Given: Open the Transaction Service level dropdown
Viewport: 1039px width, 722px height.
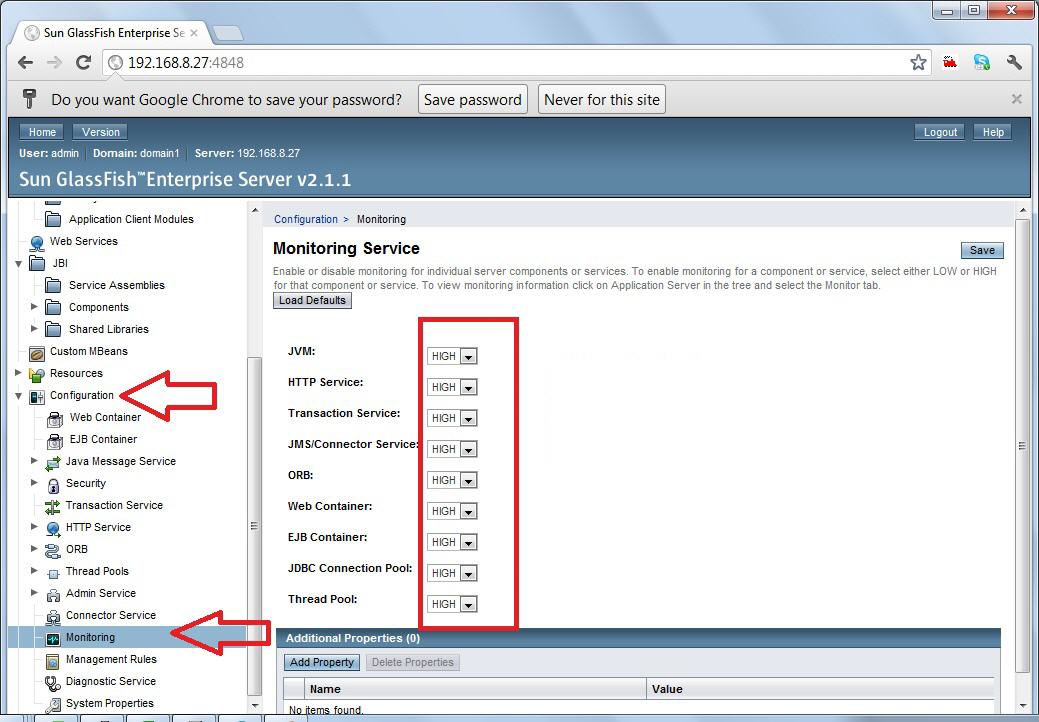Looking at the screenshot, I should click(x=452, y=419).
